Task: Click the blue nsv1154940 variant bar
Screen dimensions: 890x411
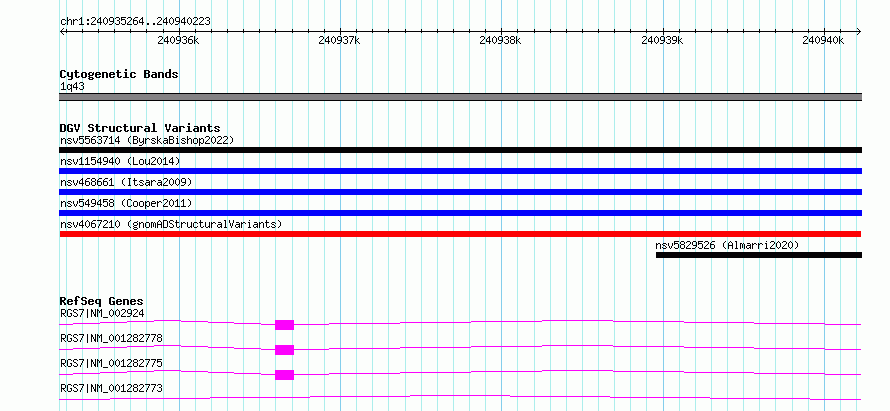Action: 460,171
